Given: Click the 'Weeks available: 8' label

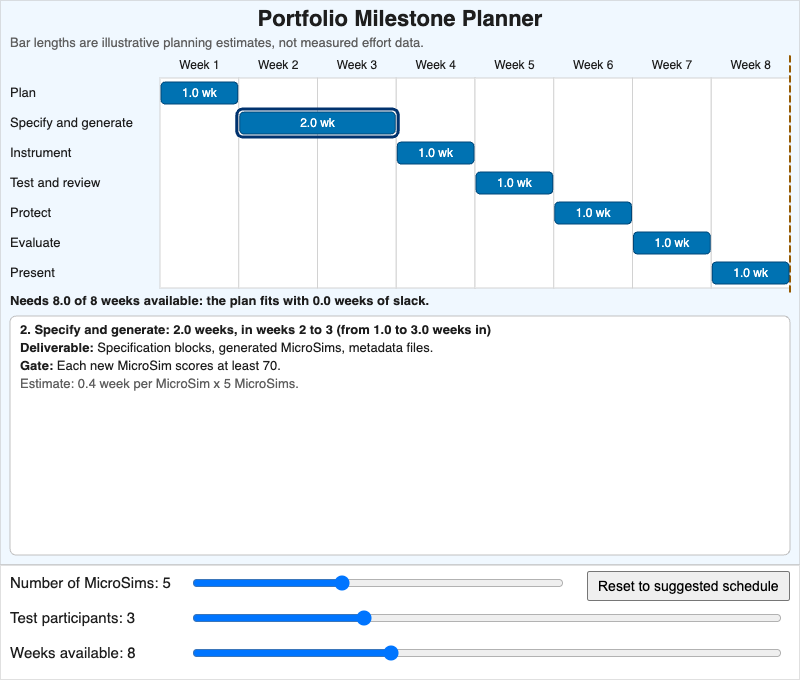Looking at the screenshot, I should 72,653.
